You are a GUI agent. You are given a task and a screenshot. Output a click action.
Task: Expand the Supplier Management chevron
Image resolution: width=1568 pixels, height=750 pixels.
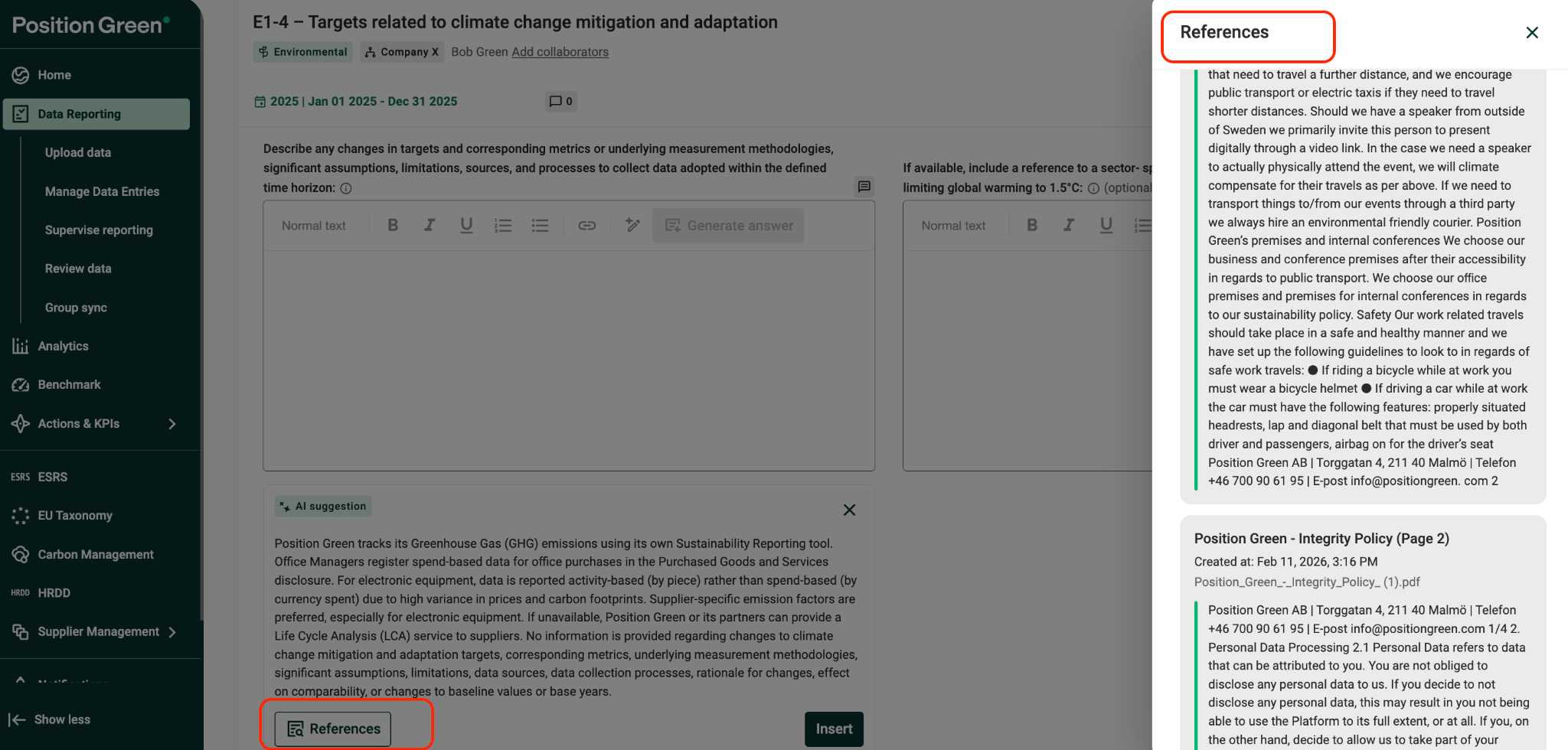(172, 632)
